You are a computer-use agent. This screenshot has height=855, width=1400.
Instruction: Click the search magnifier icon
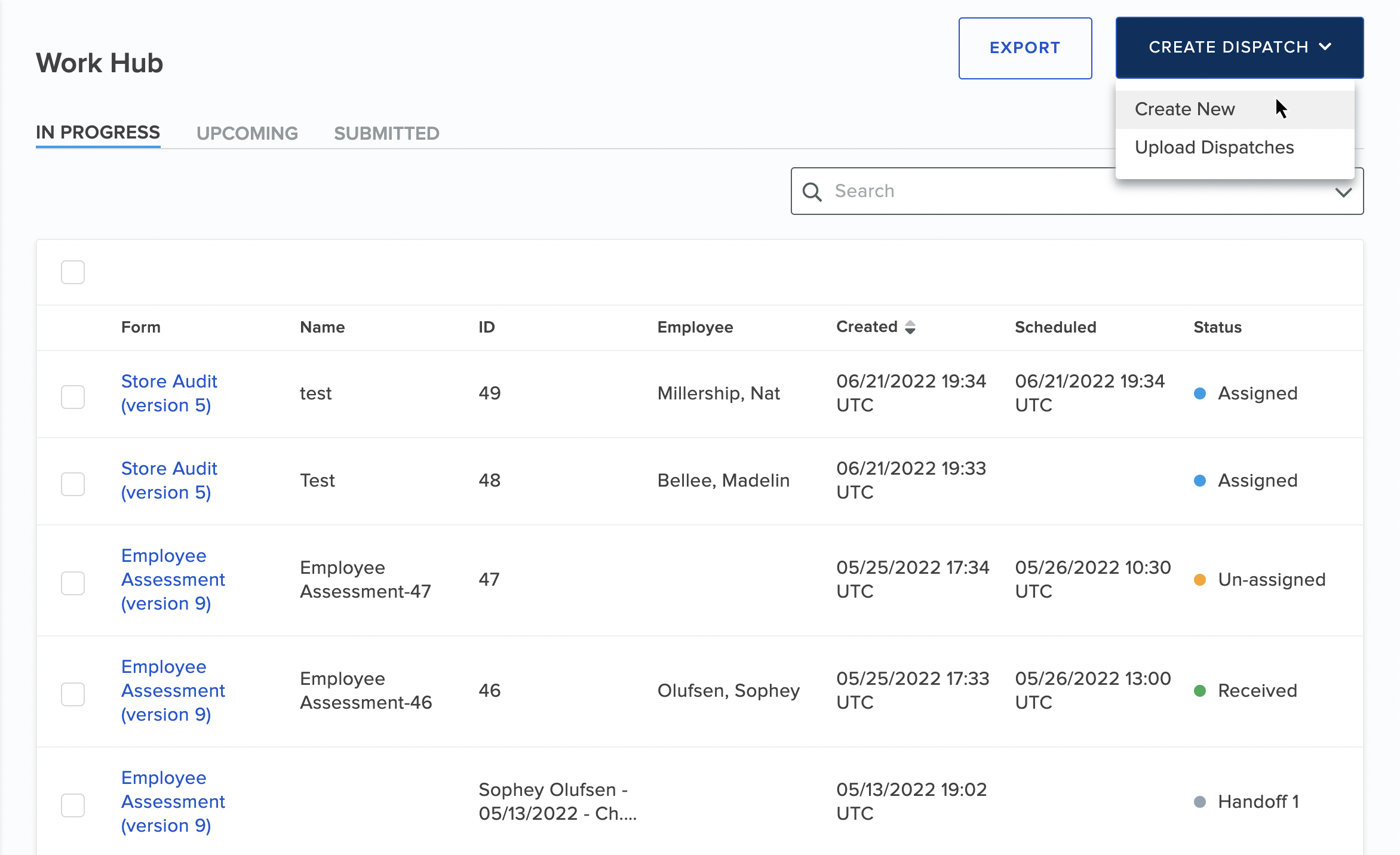point(812,192)
